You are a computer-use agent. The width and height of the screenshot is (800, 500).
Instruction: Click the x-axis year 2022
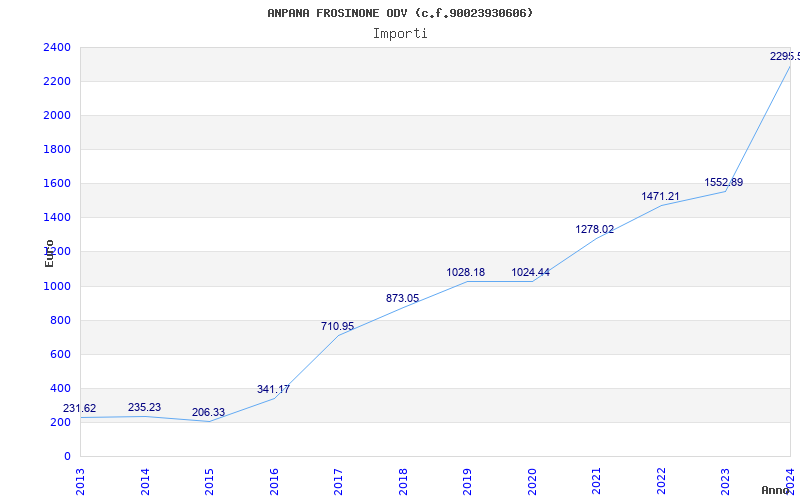(x=661, y=481)
